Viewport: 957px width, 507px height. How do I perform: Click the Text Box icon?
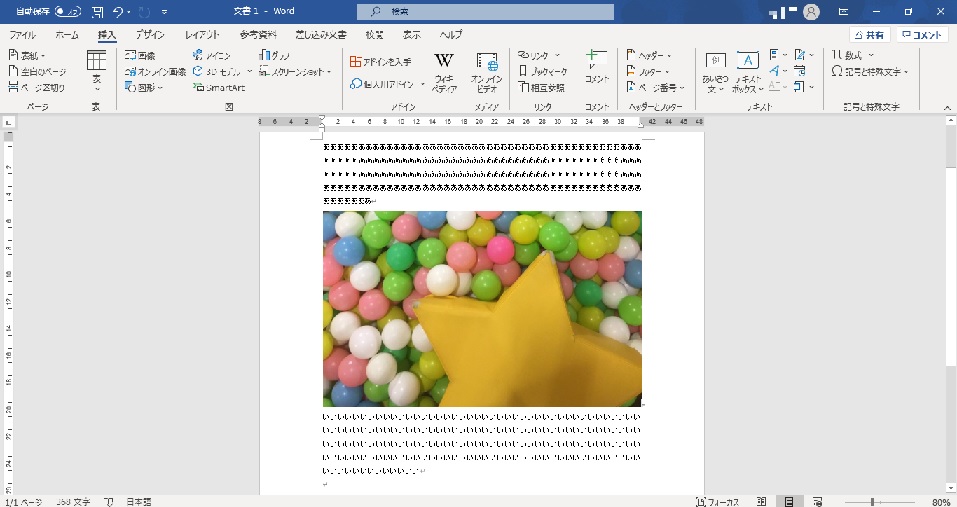[747, 72]
